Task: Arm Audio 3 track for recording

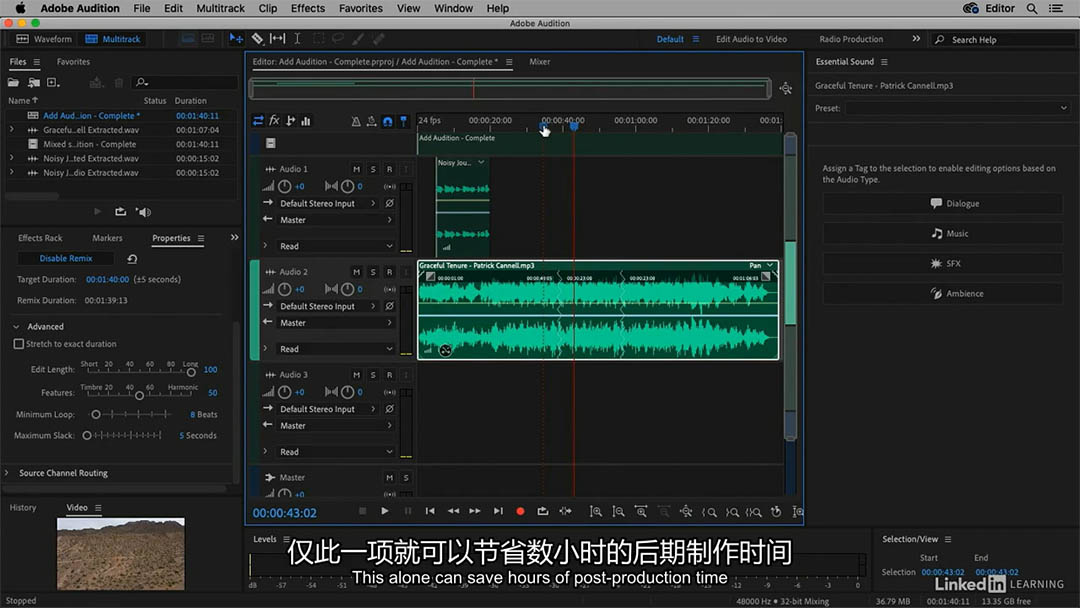Action: 389,375
